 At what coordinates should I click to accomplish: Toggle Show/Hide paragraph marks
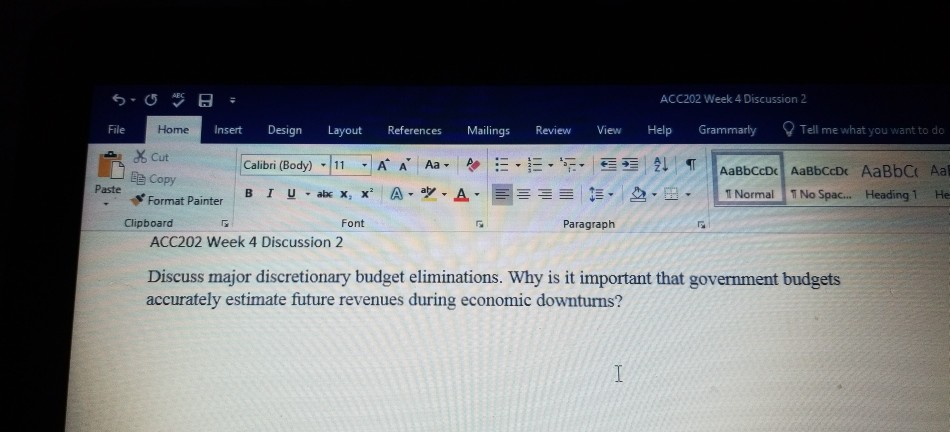point(691,165)
